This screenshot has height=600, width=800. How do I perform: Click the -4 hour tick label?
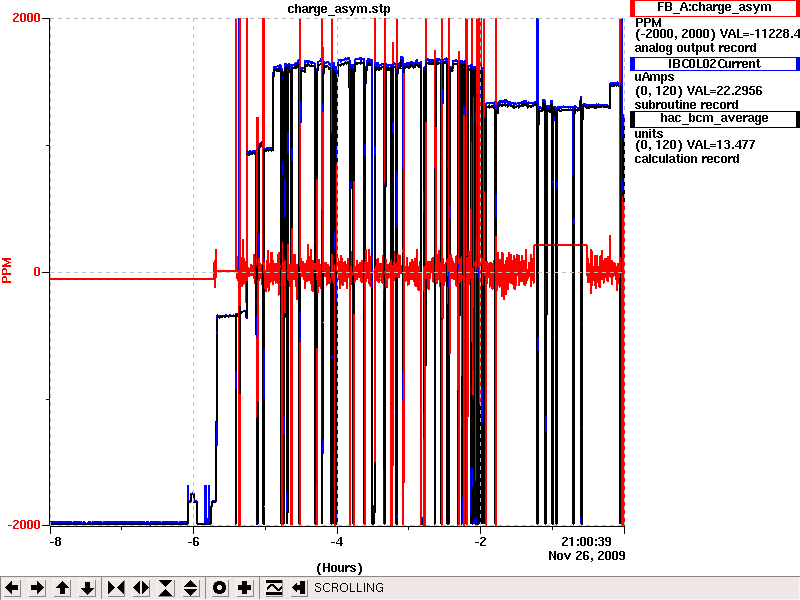click(337, 541)
